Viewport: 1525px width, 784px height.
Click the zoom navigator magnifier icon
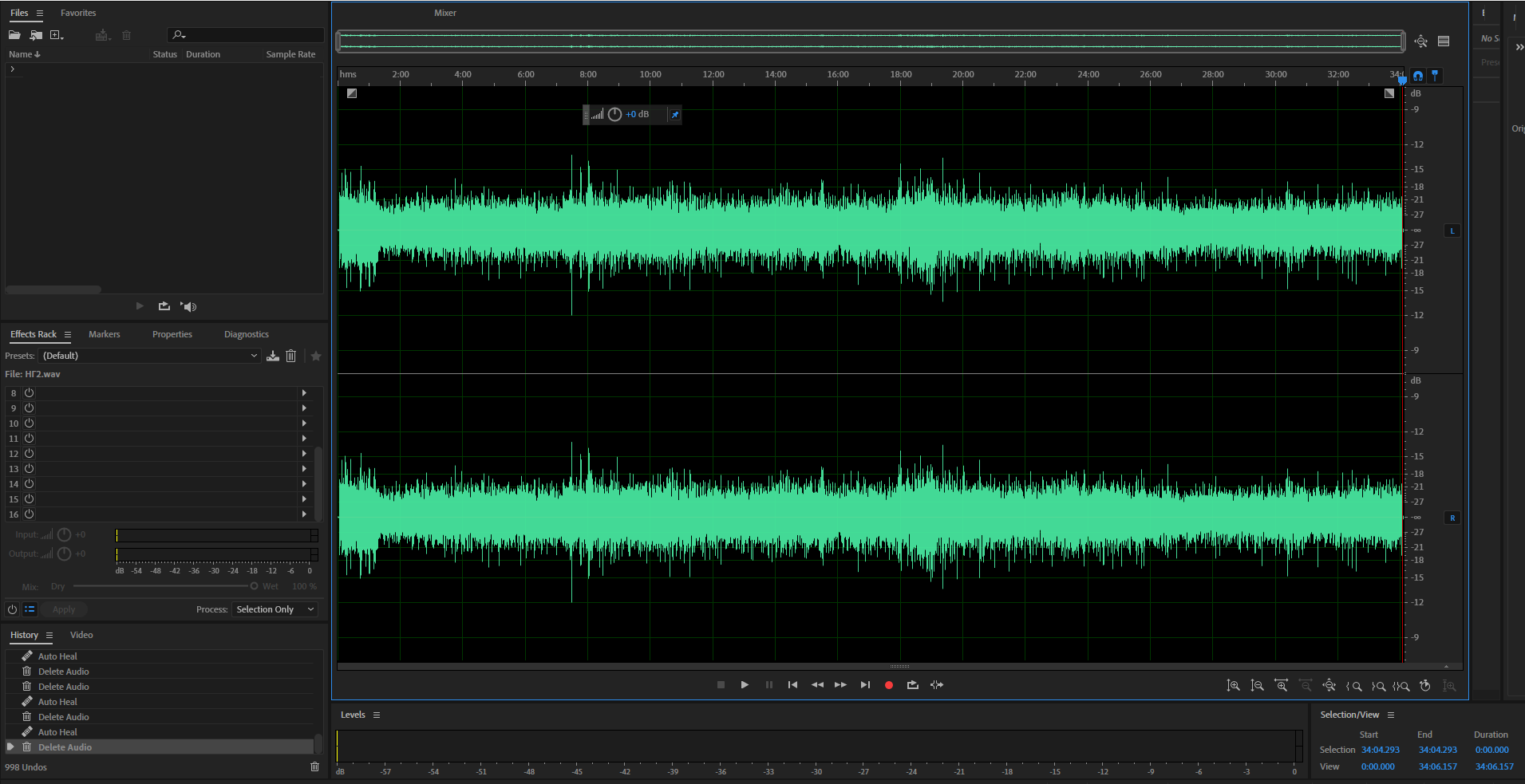(1421, 41)
